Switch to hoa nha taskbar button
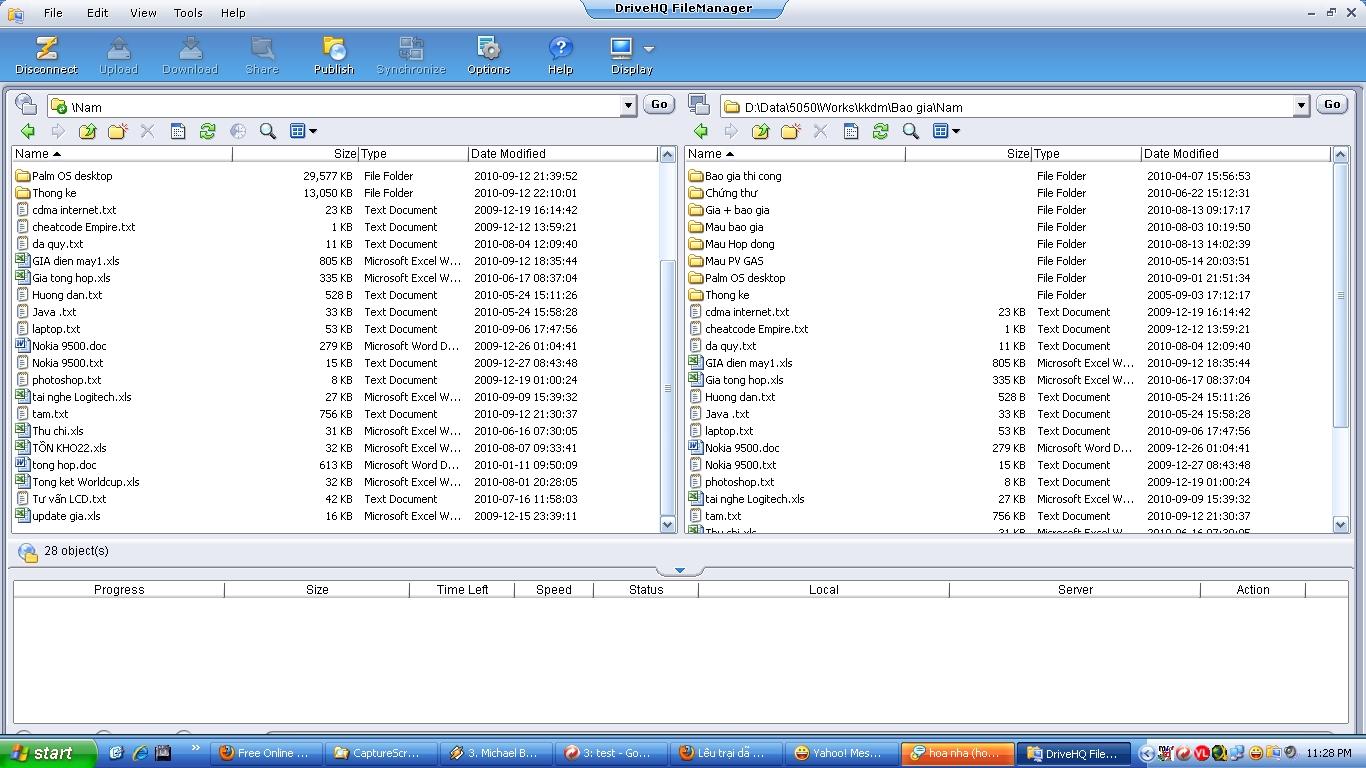The width and height of the screenshot is (1366, 768). pos(957,753)
